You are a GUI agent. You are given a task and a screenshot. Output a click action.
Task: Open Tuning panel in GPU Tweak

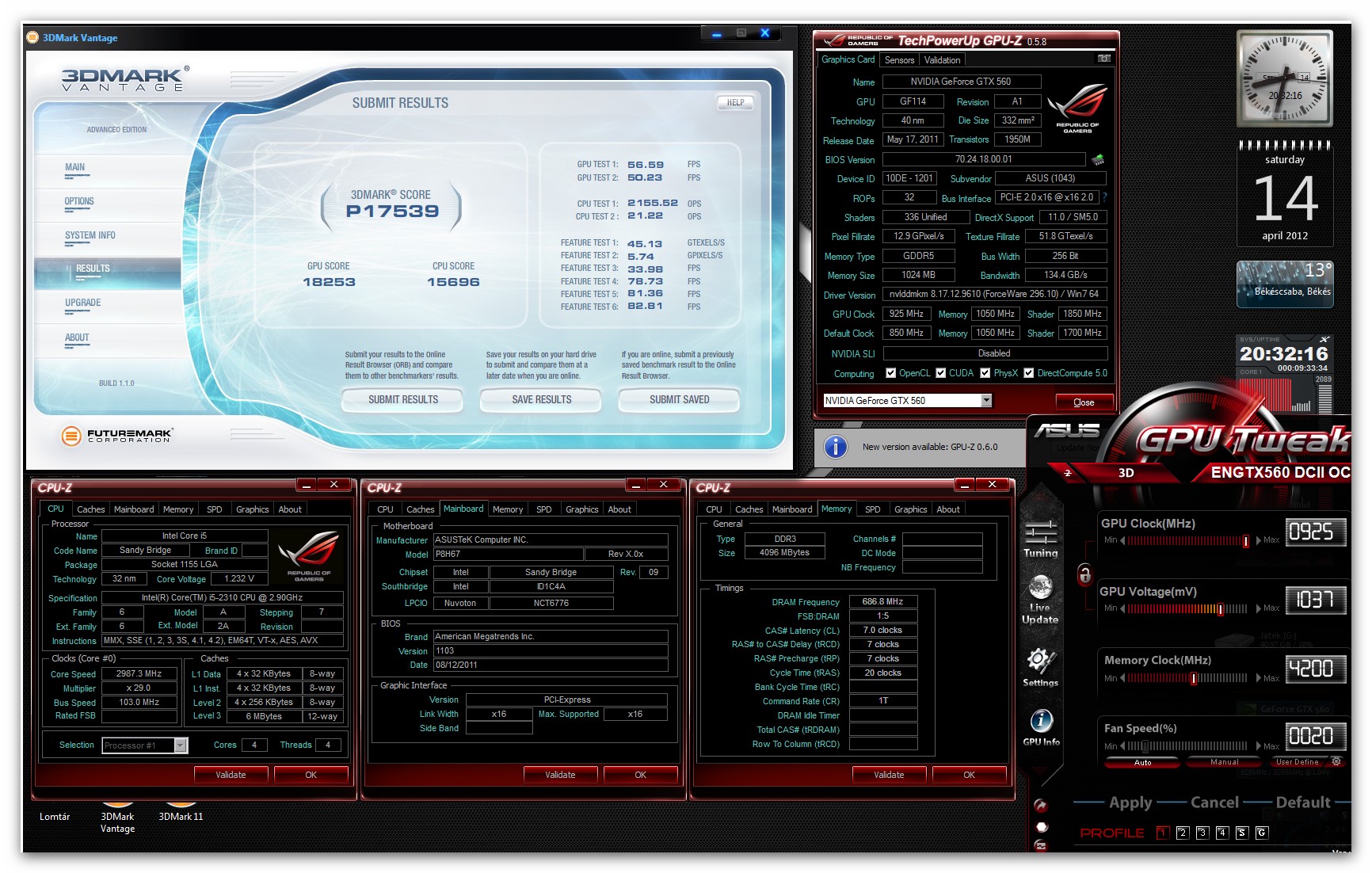[x=1040, y=539]
